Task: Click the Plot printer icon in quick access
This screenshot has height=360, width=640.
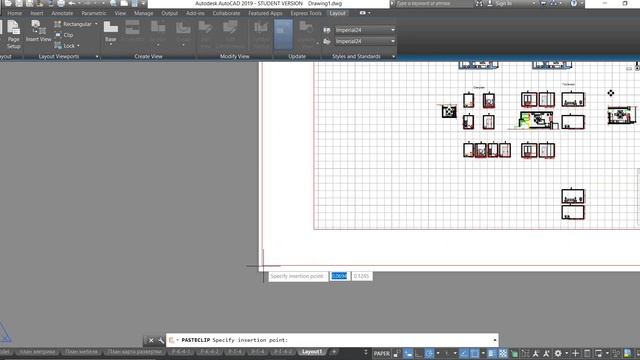Action: click(x=60, y=4)
